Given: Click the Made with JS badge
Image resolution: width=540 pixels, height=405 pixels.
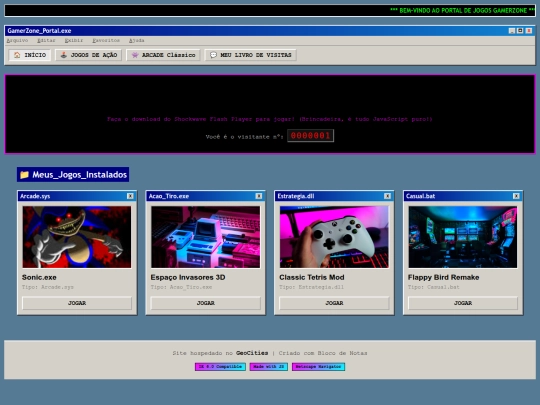Looking at the screenshot, I should [269, 367].
